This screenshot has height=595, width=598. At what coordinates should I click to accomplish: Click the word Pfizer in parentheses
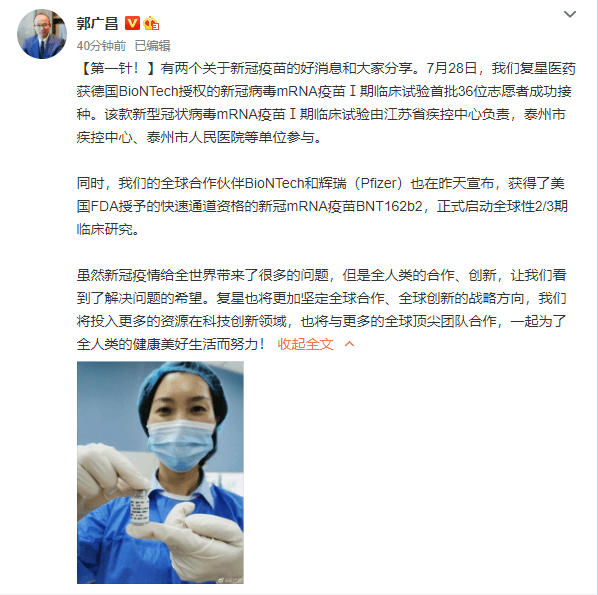378,183
